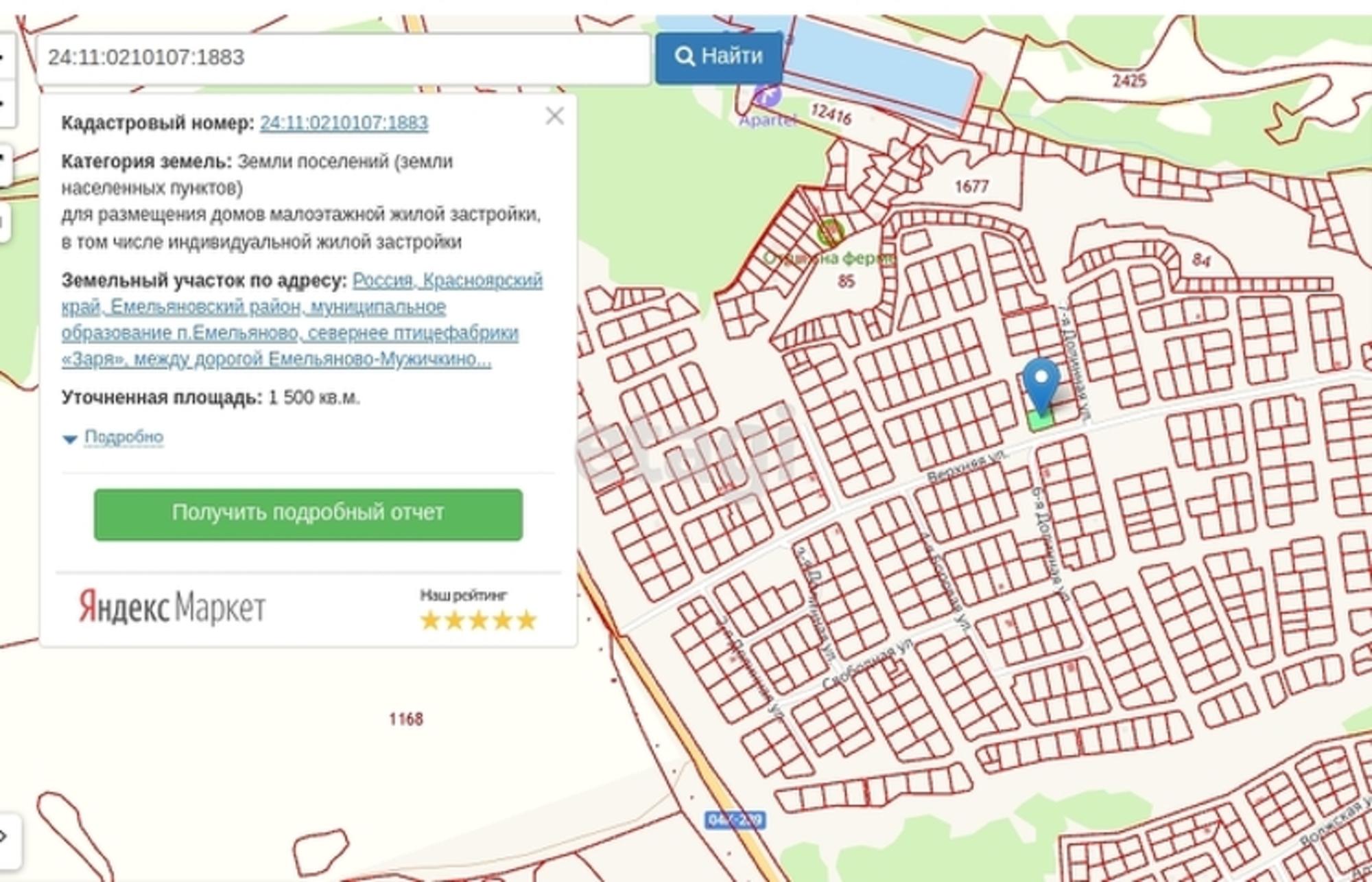Screen dimensions: 1372x882
Task: Select the green farm marker icon
Action: (830, 233)
